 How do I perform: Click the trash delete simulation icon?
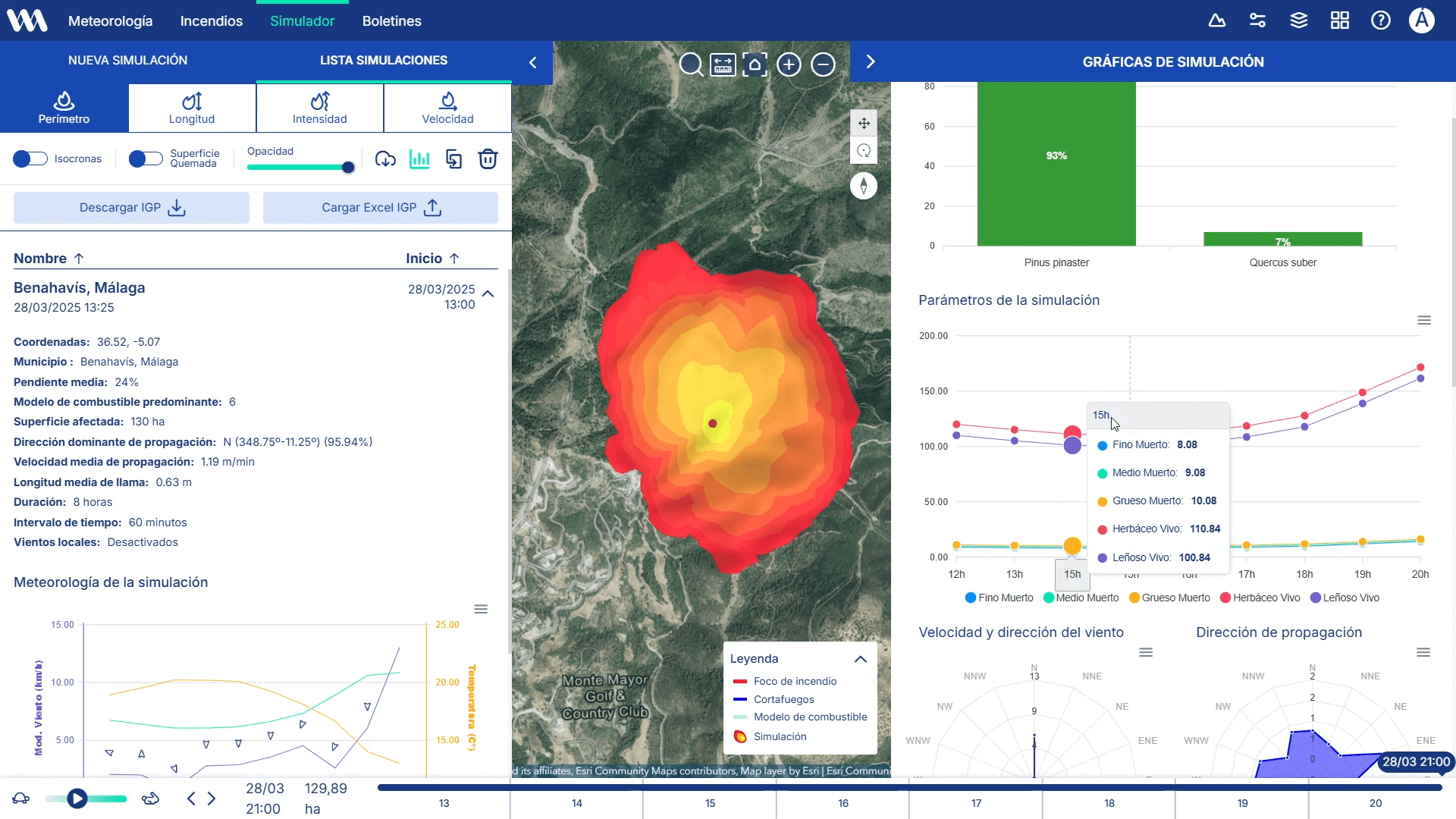488,159
